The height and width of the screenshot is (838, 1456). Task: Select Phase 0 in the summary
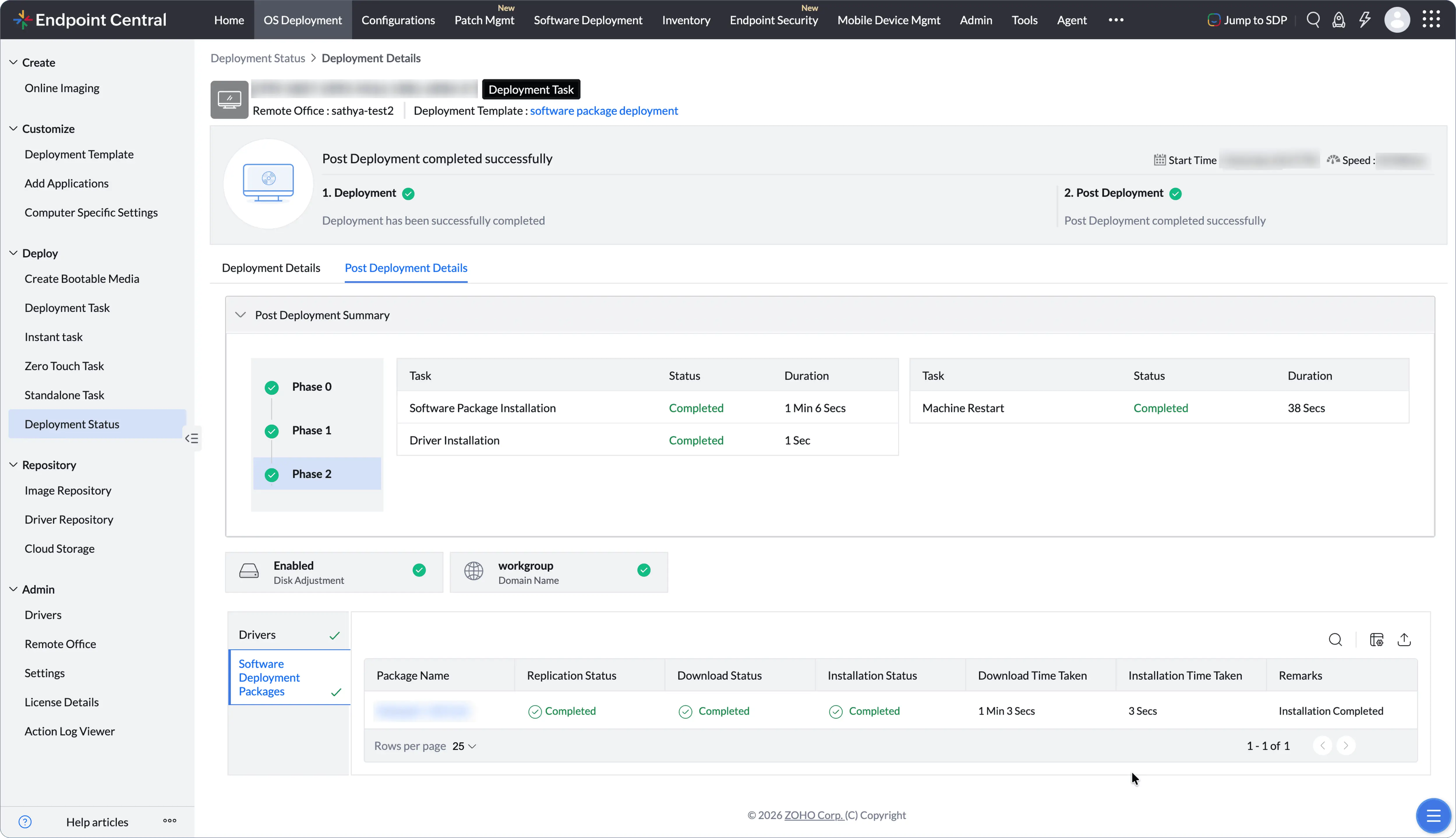317,387
